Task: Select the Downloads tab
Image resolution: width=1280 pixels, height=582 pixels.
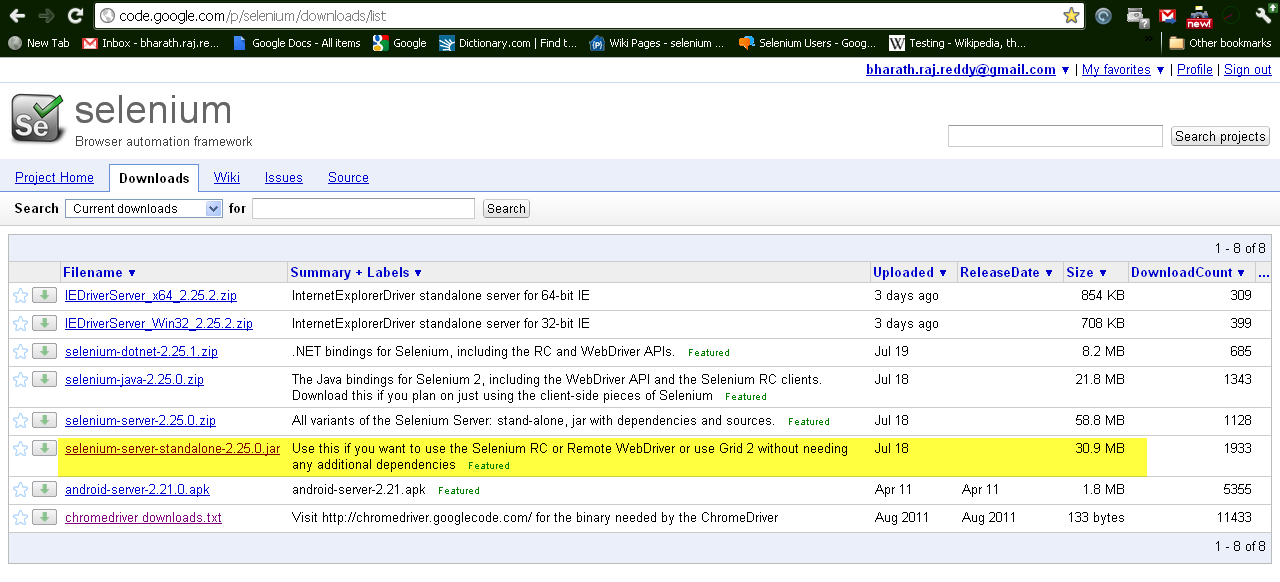Action: (x=154, y=178)
